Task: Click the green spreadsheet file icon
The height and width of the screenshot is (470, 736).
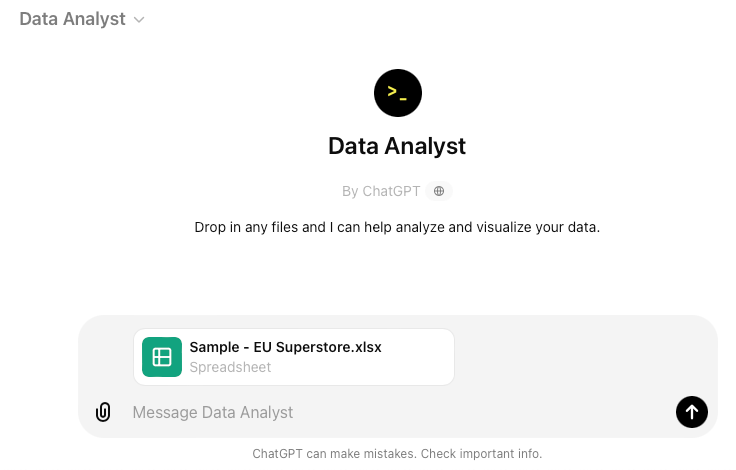Action: click(x=162, y=357)
